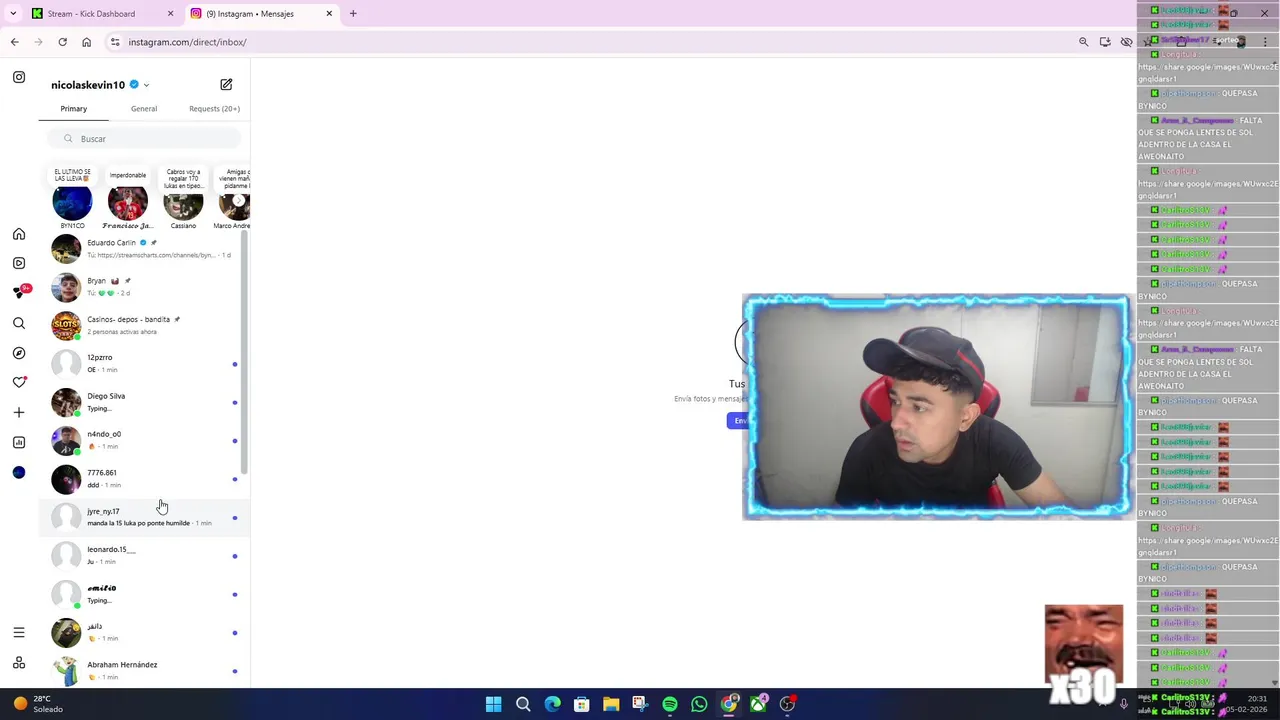The image size is (1280, 720).
Task: Open the Requests (20+) tab
Action: click(x=214, y=109)
